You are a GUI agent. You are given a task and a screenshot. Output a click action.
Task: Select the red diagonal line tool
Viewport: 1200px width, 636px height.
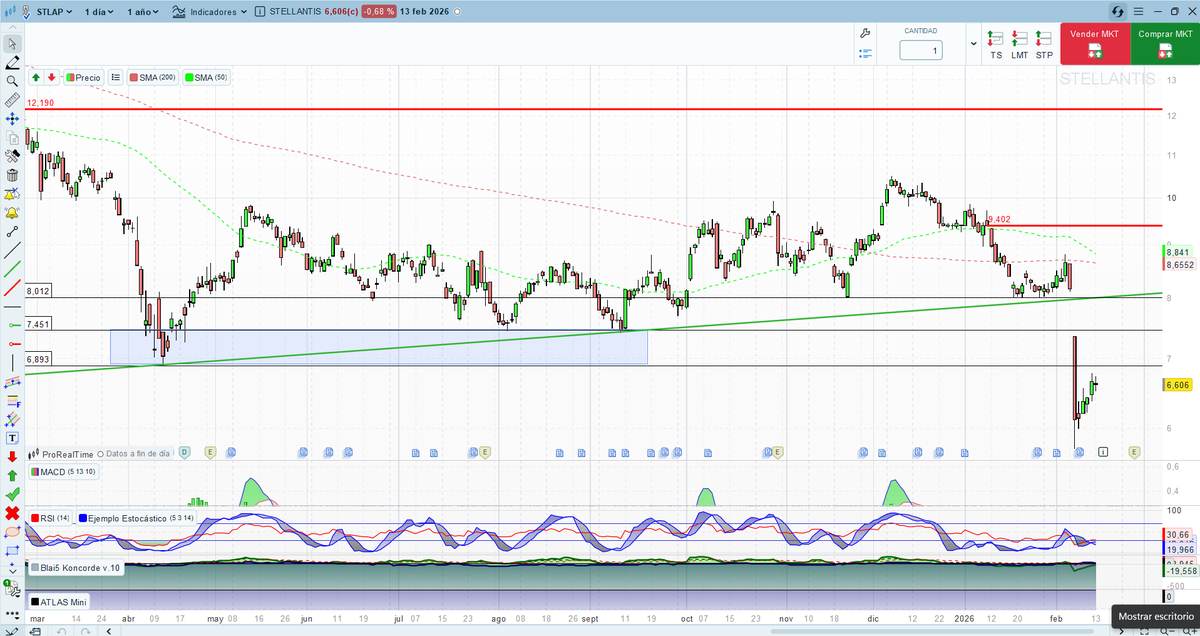[12, 289]
